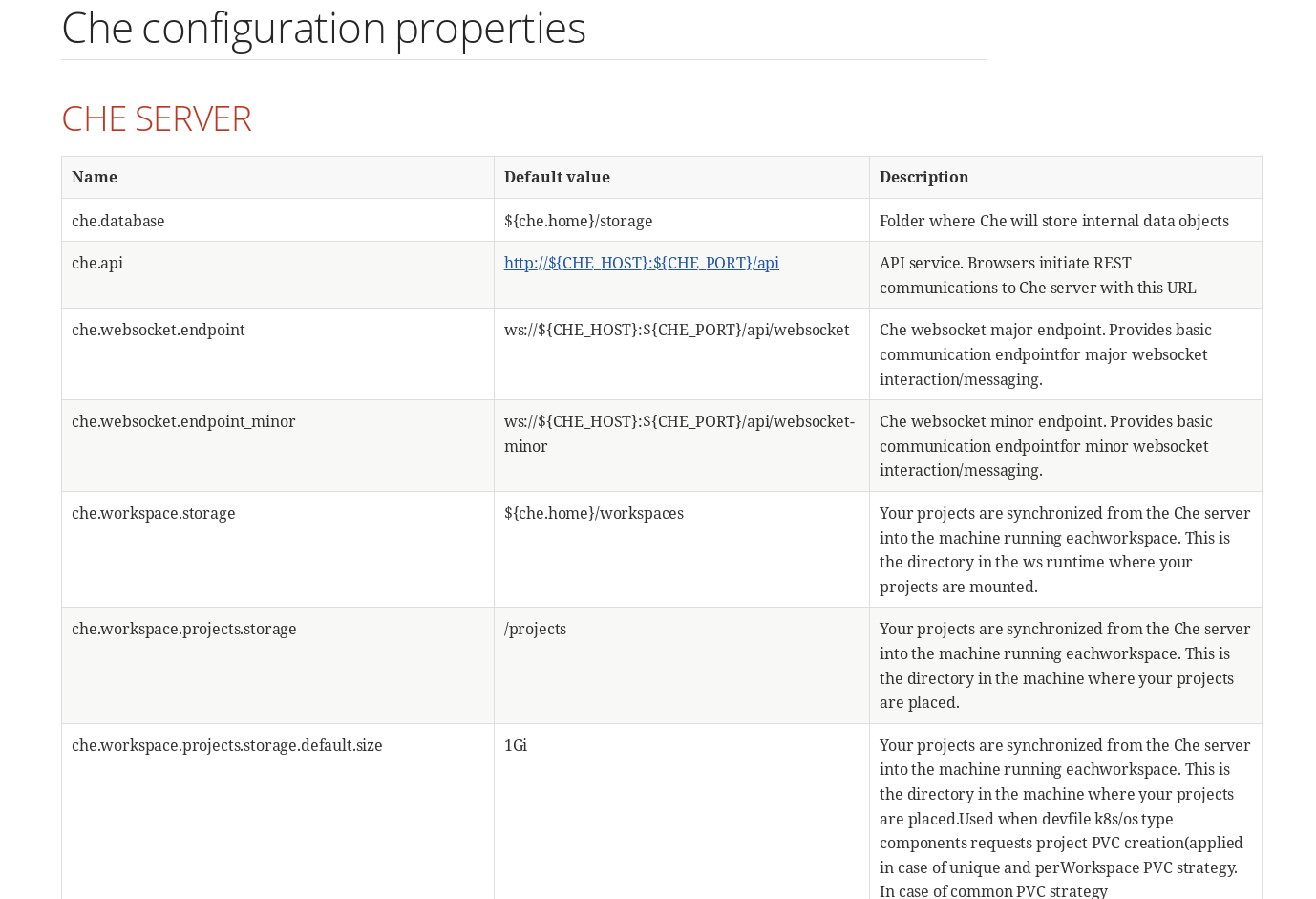Select the 'che.api' name cell
1316x899 pixels.
(278, 275)
